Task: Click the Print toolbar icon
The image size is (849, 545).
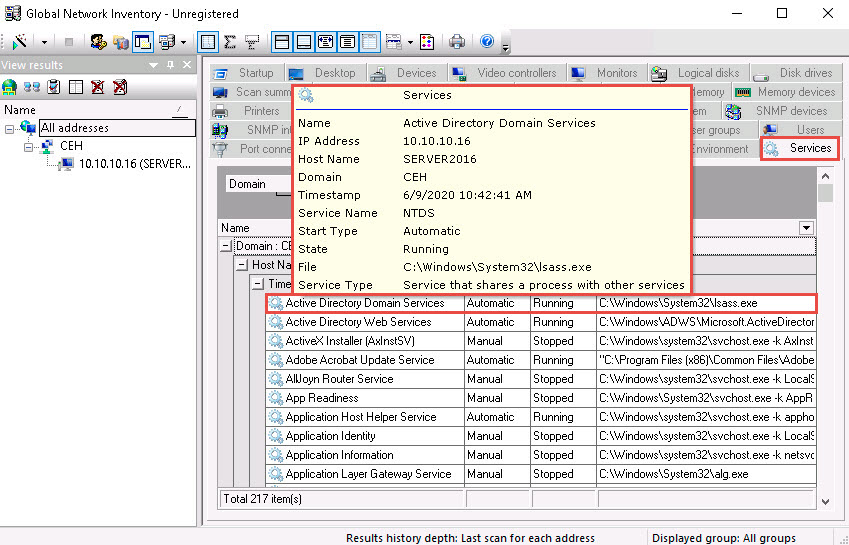Action: click(457, 42)
